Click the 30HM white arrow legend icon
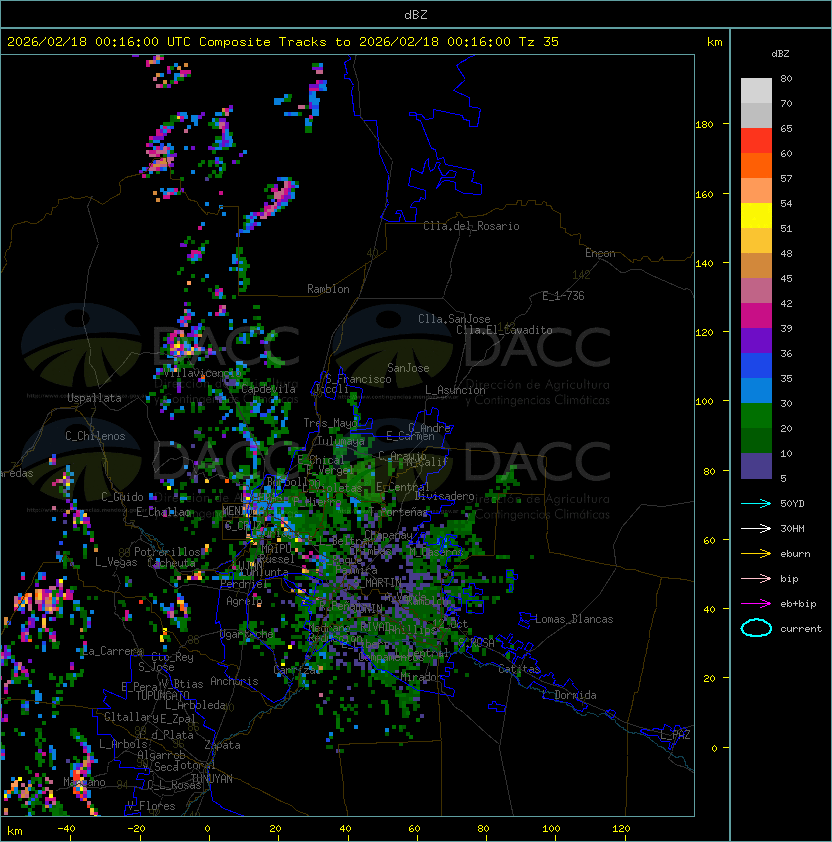Screen dimensions: 832x842 point(756,529)
